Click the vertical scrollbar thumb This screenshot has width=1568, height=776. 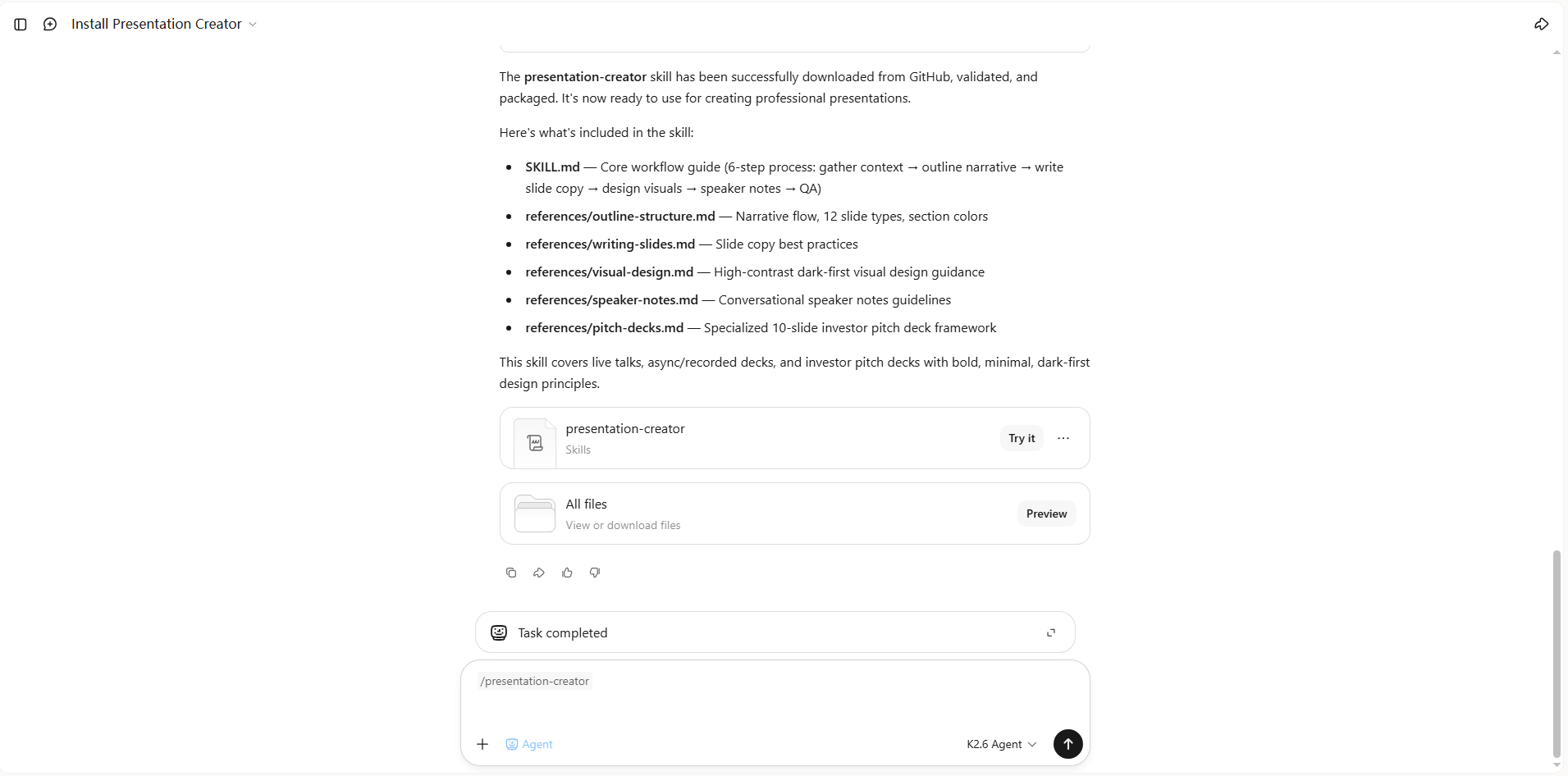pyautogui.click(x=1557, y=654)
